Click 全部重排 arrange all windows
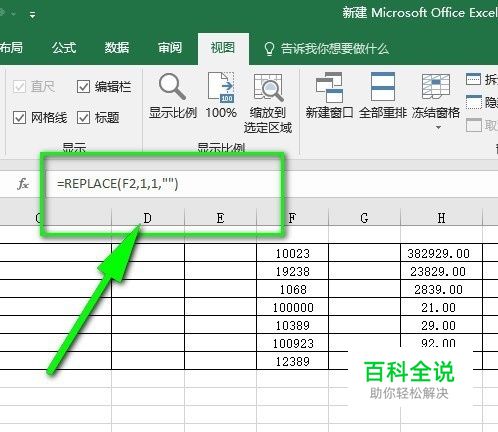This screenshot has height=432, width=498. (x=383, y=96)
